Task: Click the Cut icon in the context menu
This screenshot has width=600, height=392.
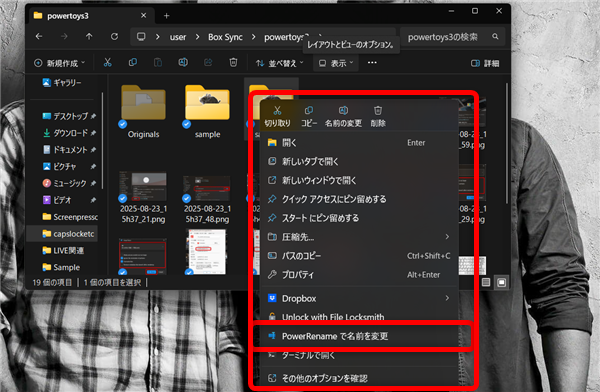Action: (277, 111)
